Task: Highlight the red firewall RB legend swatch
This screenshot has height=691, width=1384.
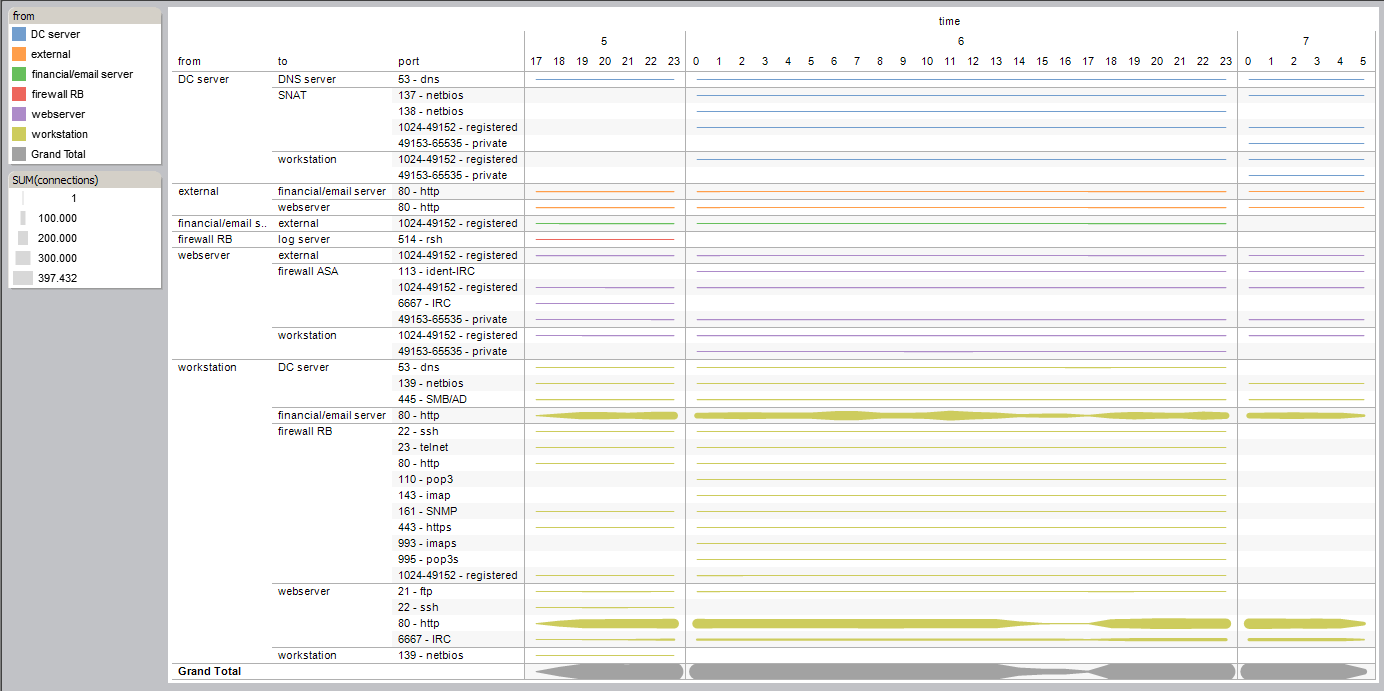Action: pyautogui.click(x=19, y=94)
